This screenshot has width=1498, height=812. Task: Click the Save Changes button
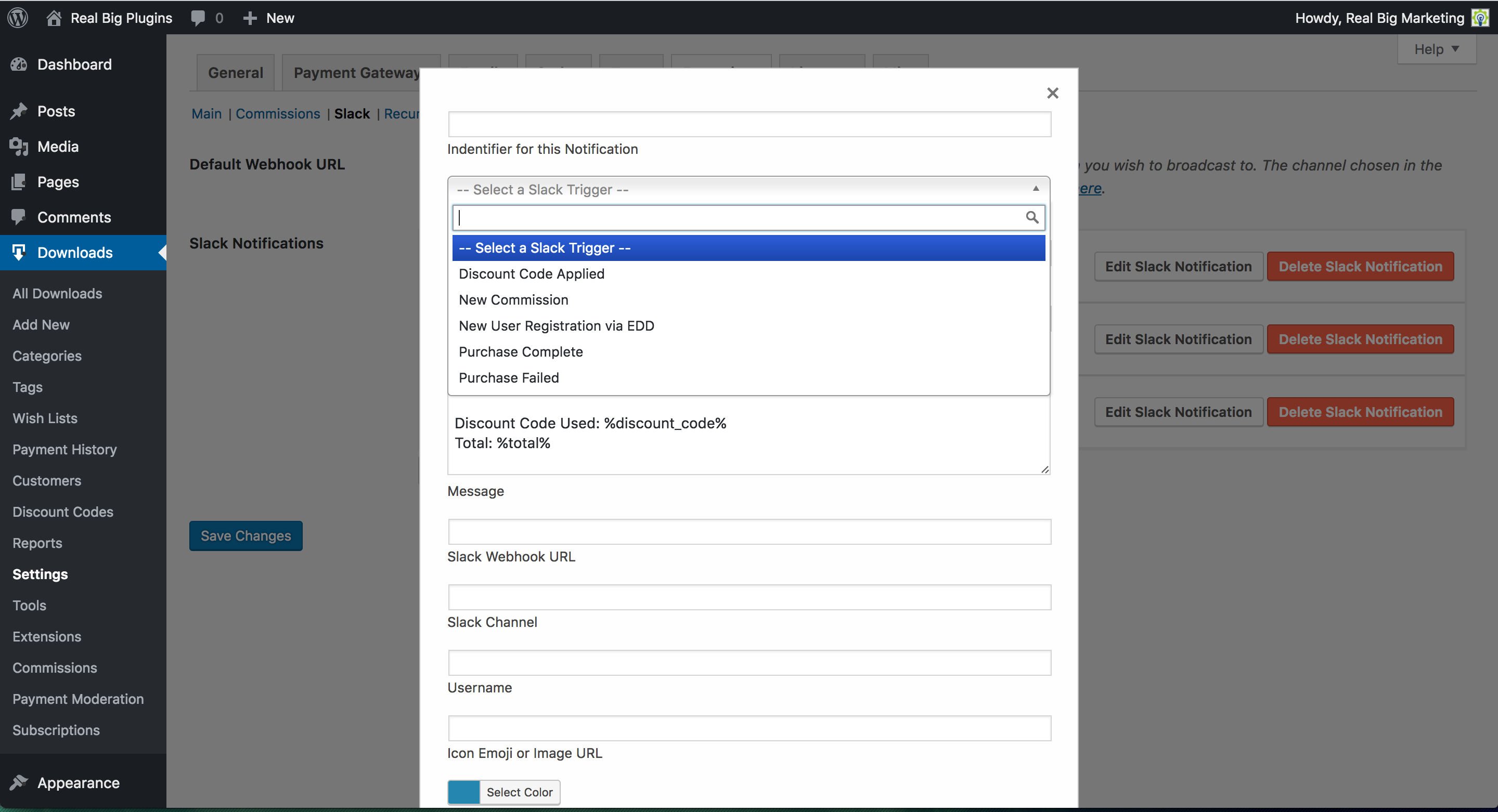pyautogui.click(x=245, y=536)
